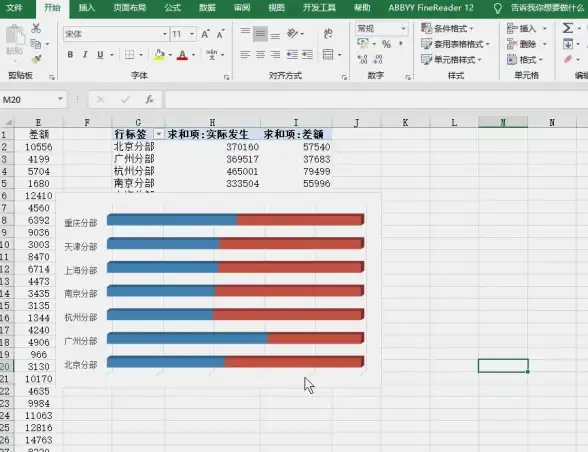The image size is (588, 452).
Task: Decrease font size with small A icon
Action: [x=220, y=35]
